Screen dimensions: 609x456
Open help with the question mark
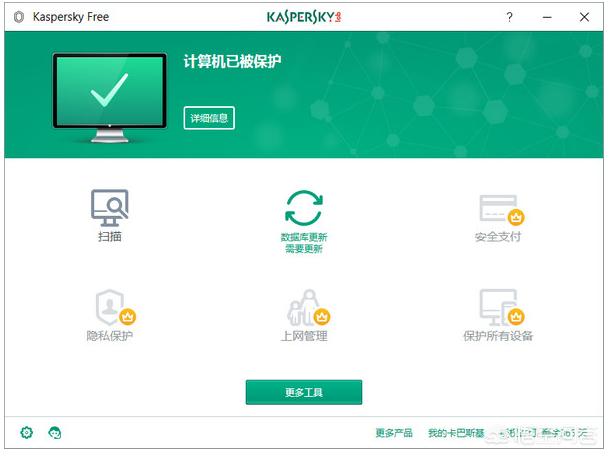pos(509,17)
